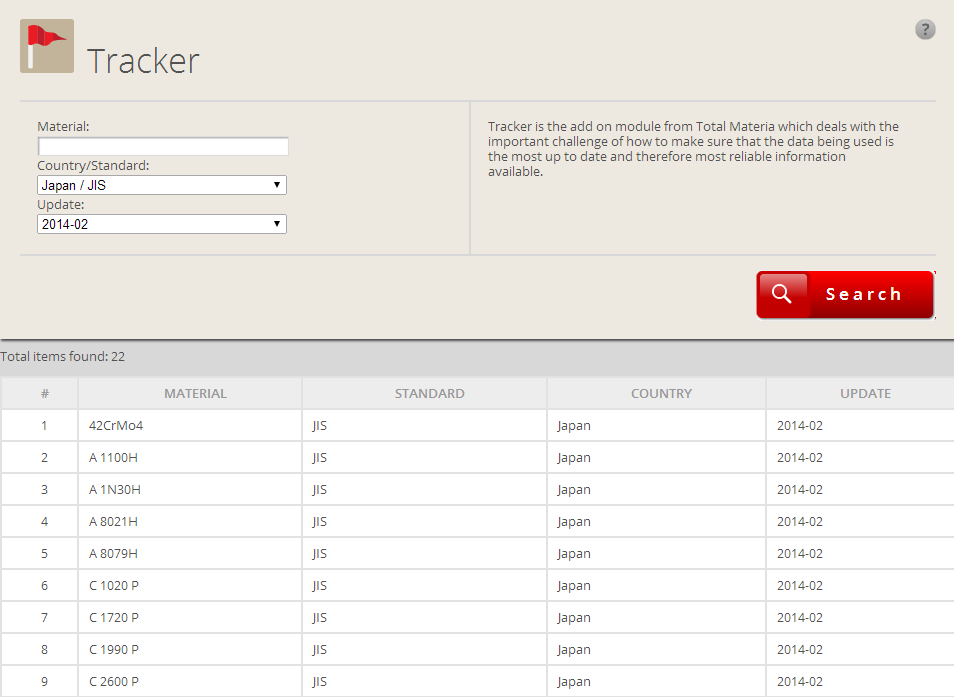Click the magnifying glass icon on Search button
954x697 pixels.
point(782,294)
